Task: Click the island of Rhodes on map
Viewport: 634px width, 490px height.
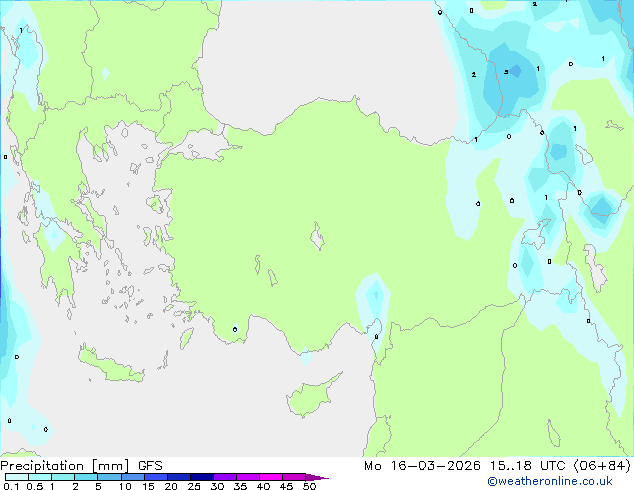Action: coord(186,338)
